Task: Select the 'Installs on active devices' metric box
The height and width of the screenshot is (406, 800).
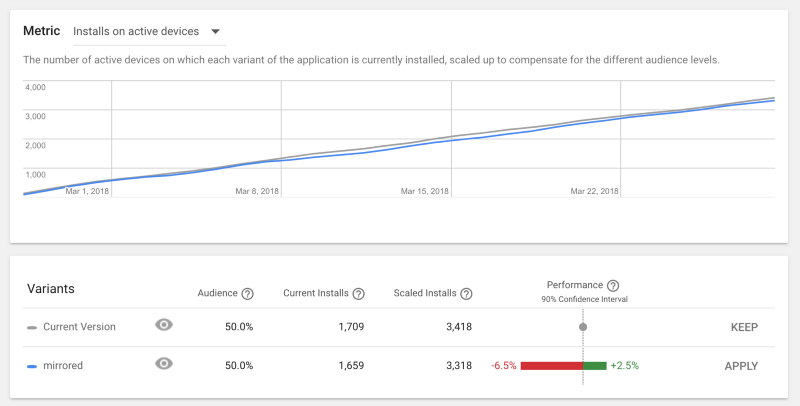Action: coord(136,31)
